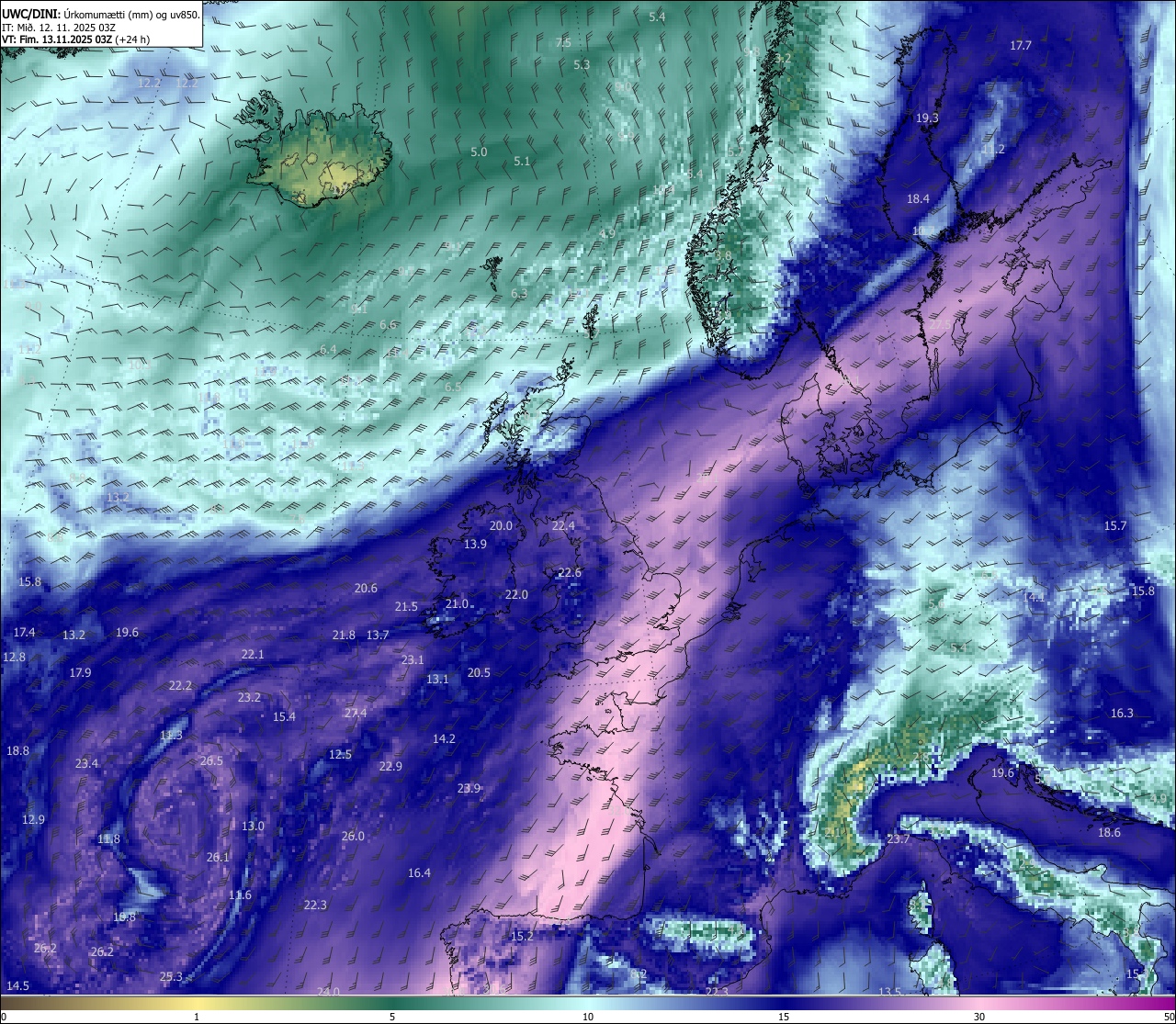
Task: Click the 6.3 value label
Action: tap(519, 293)
